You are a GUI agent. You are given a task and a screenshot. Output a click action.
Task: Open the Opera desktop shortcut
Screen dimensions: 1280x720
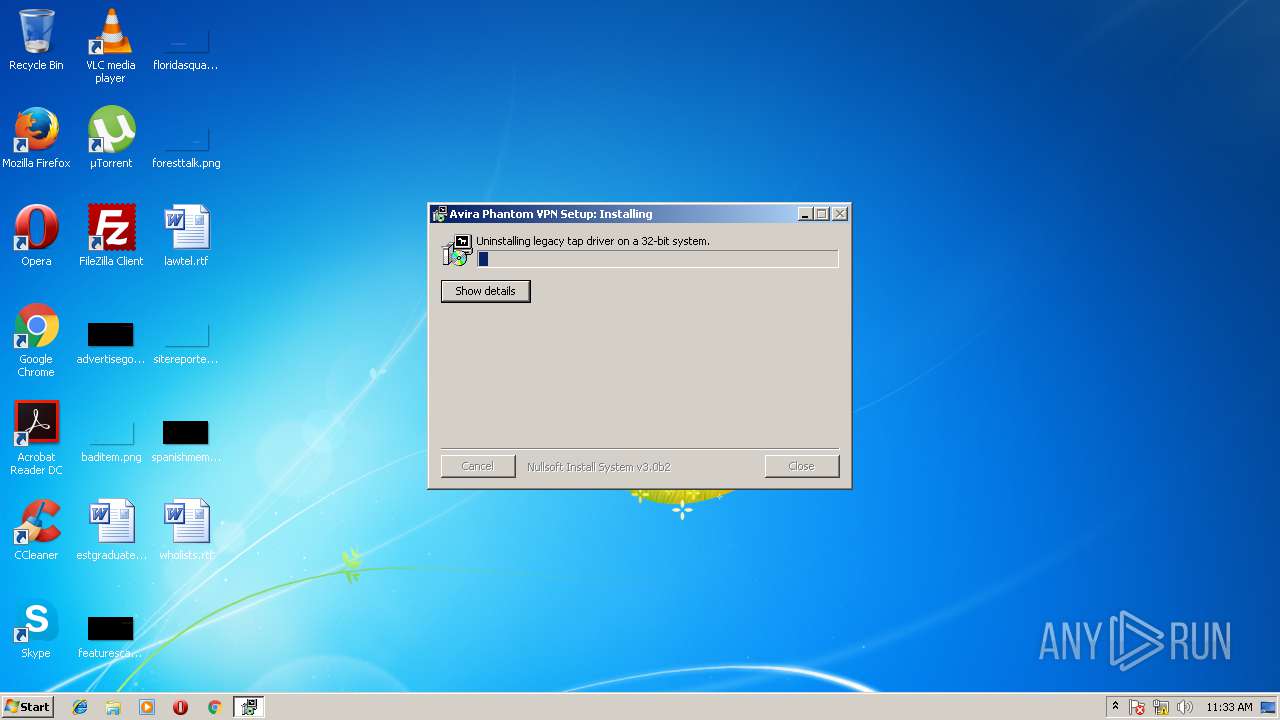[36, 236]
